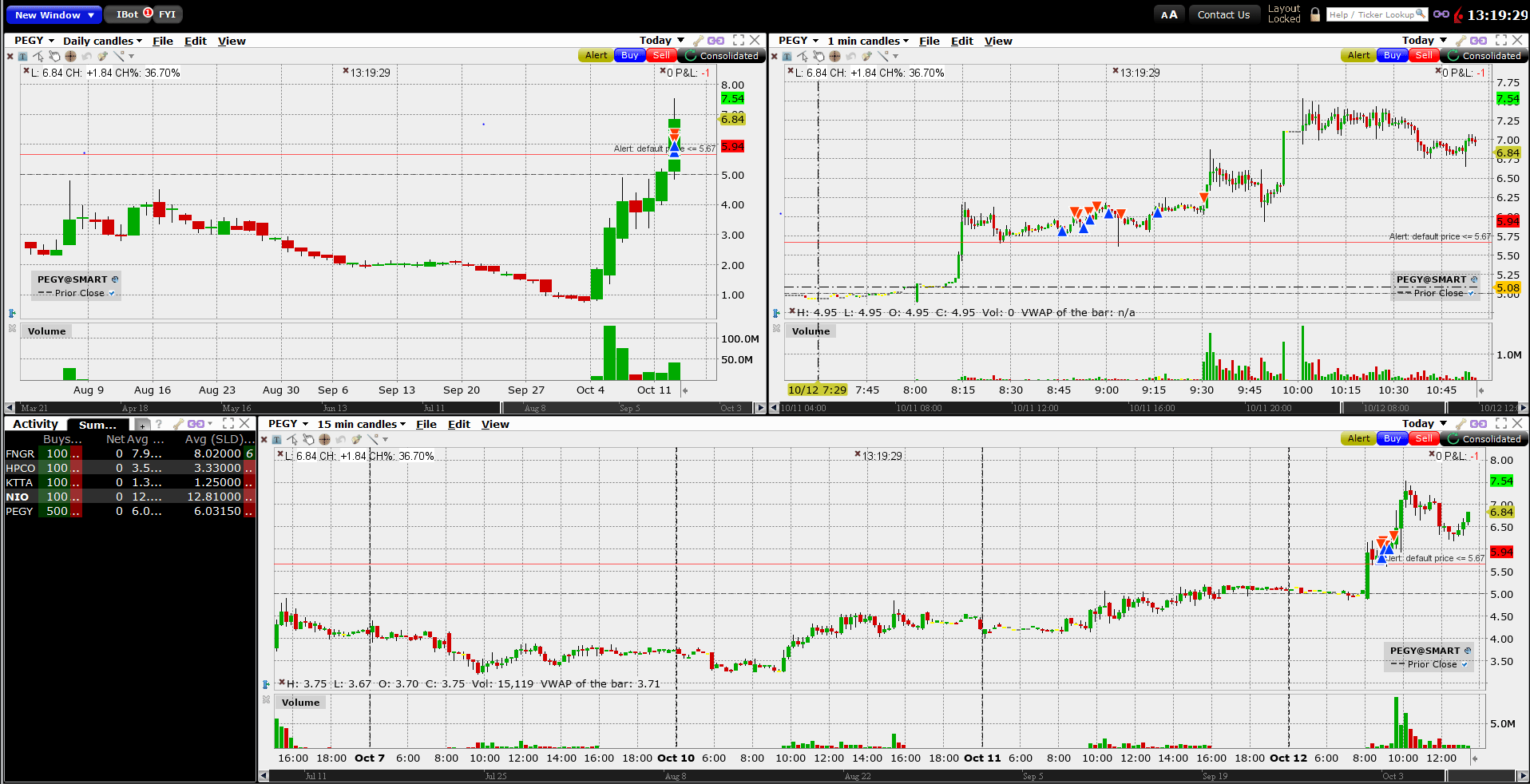Open the 1 min candles interval dropdown
The height and width of the screenshot is (784, 1530).
(x=868, y=41)
